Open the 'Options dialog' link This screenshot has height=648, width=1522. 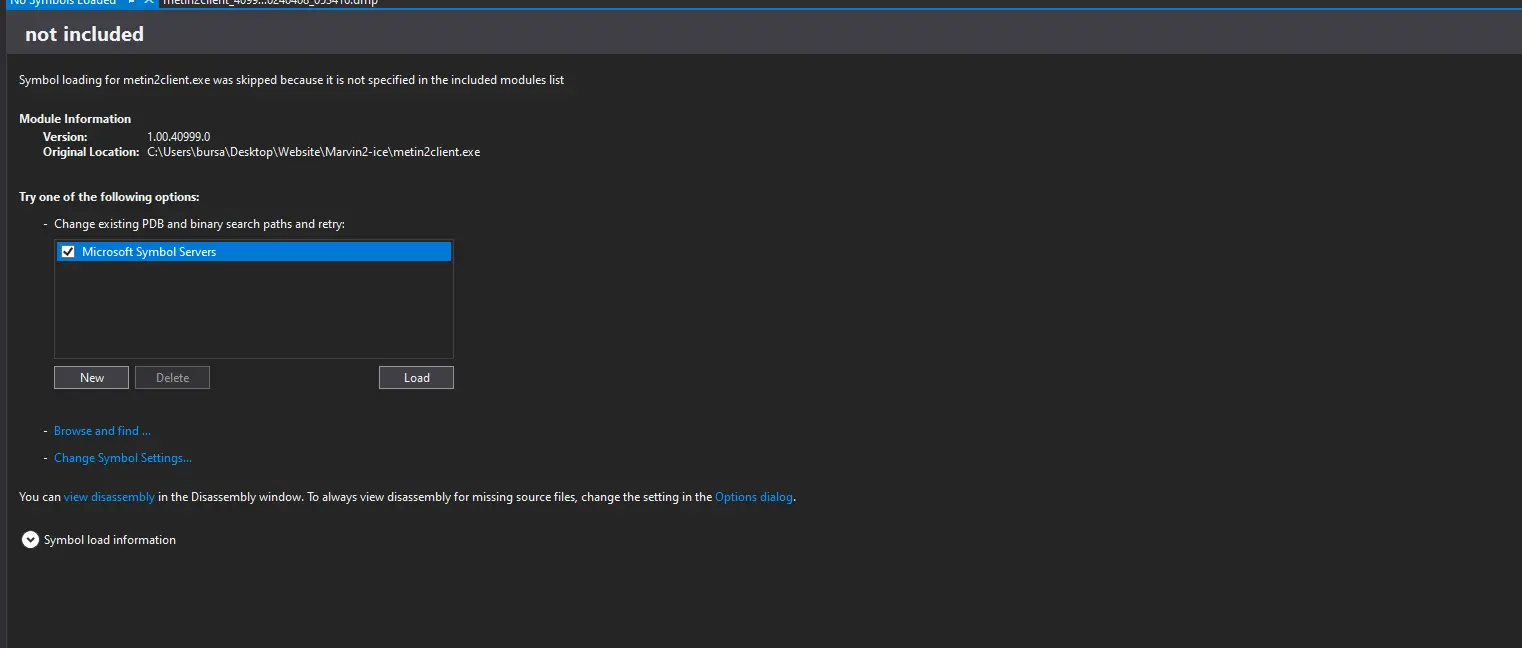point(754,496)
